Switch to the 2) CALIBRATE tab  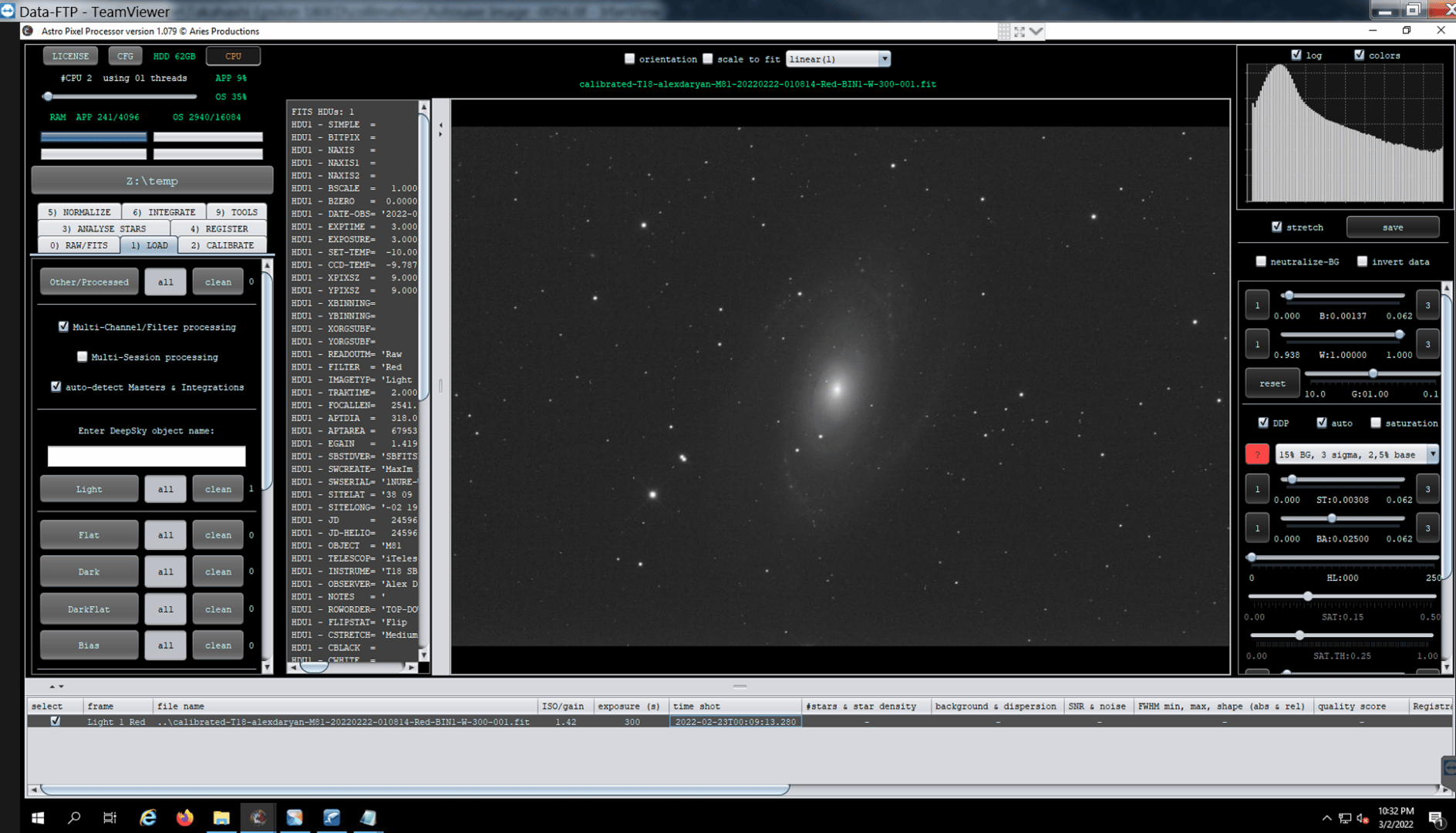click(x=222, y=245)
